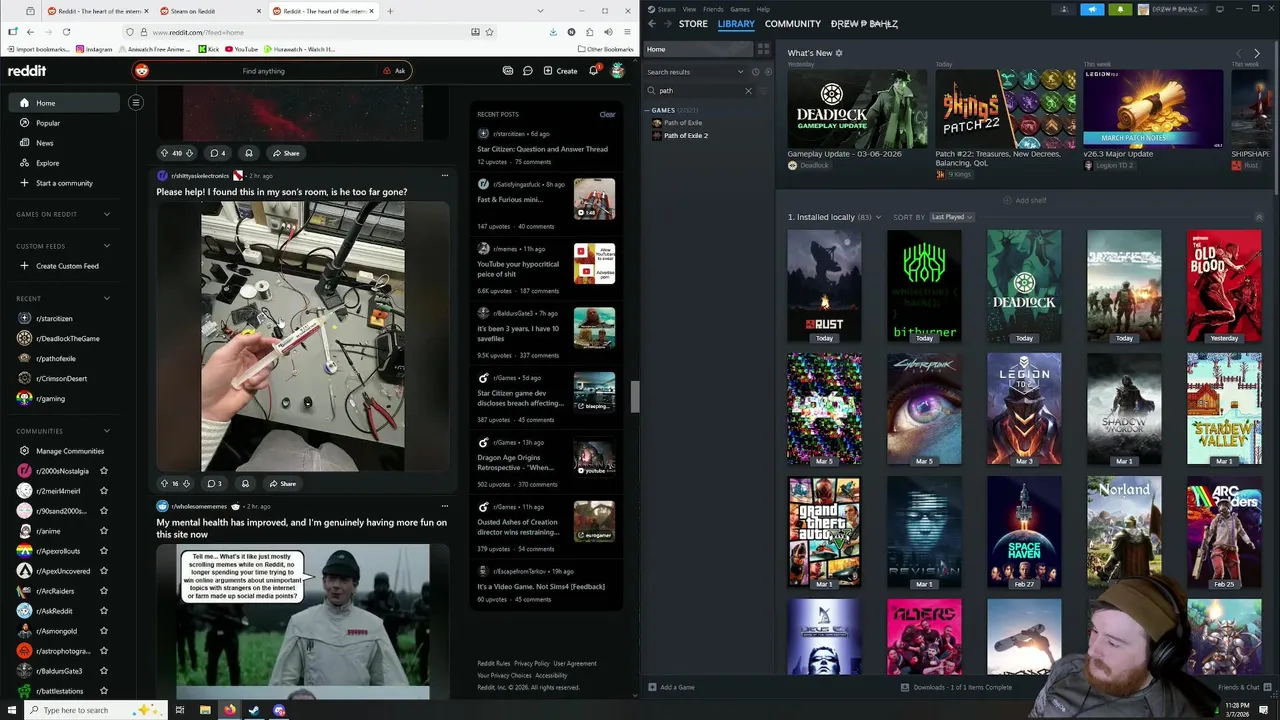Bookmark this page with Firefox star
Image resolution: width=1280 pixels, height=720 pixels.
pos(489,32)
